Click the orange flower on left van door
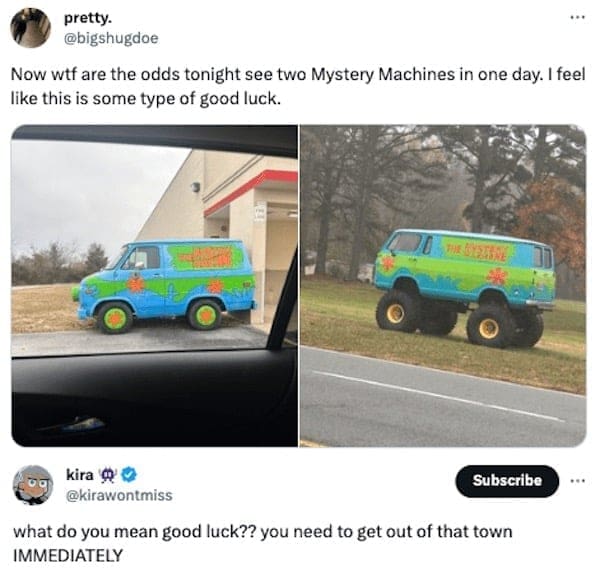Screen dimensions: 600x577 135,284
